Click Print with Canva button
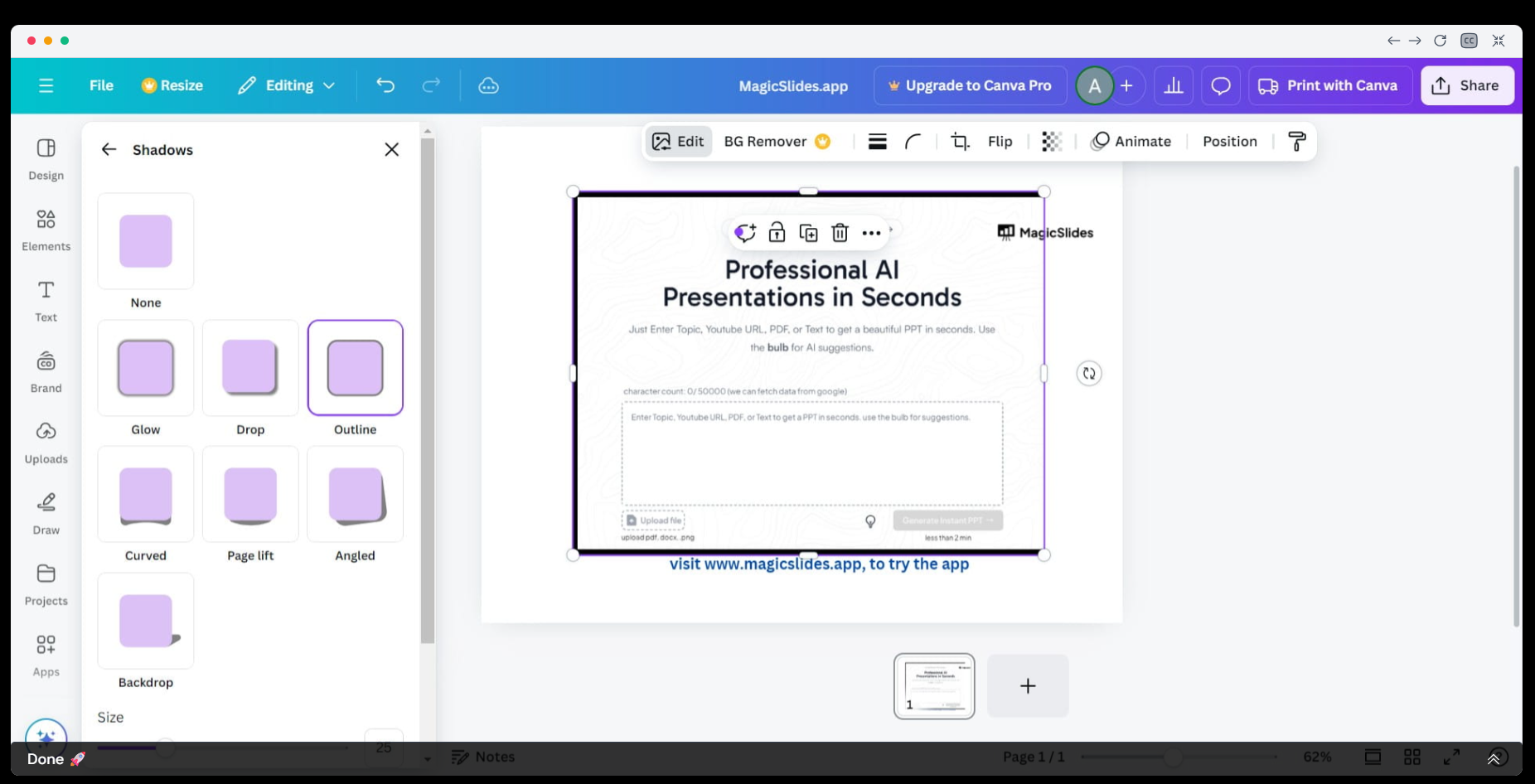This screenshot has width=1535, height=784. coord(1330,85)
